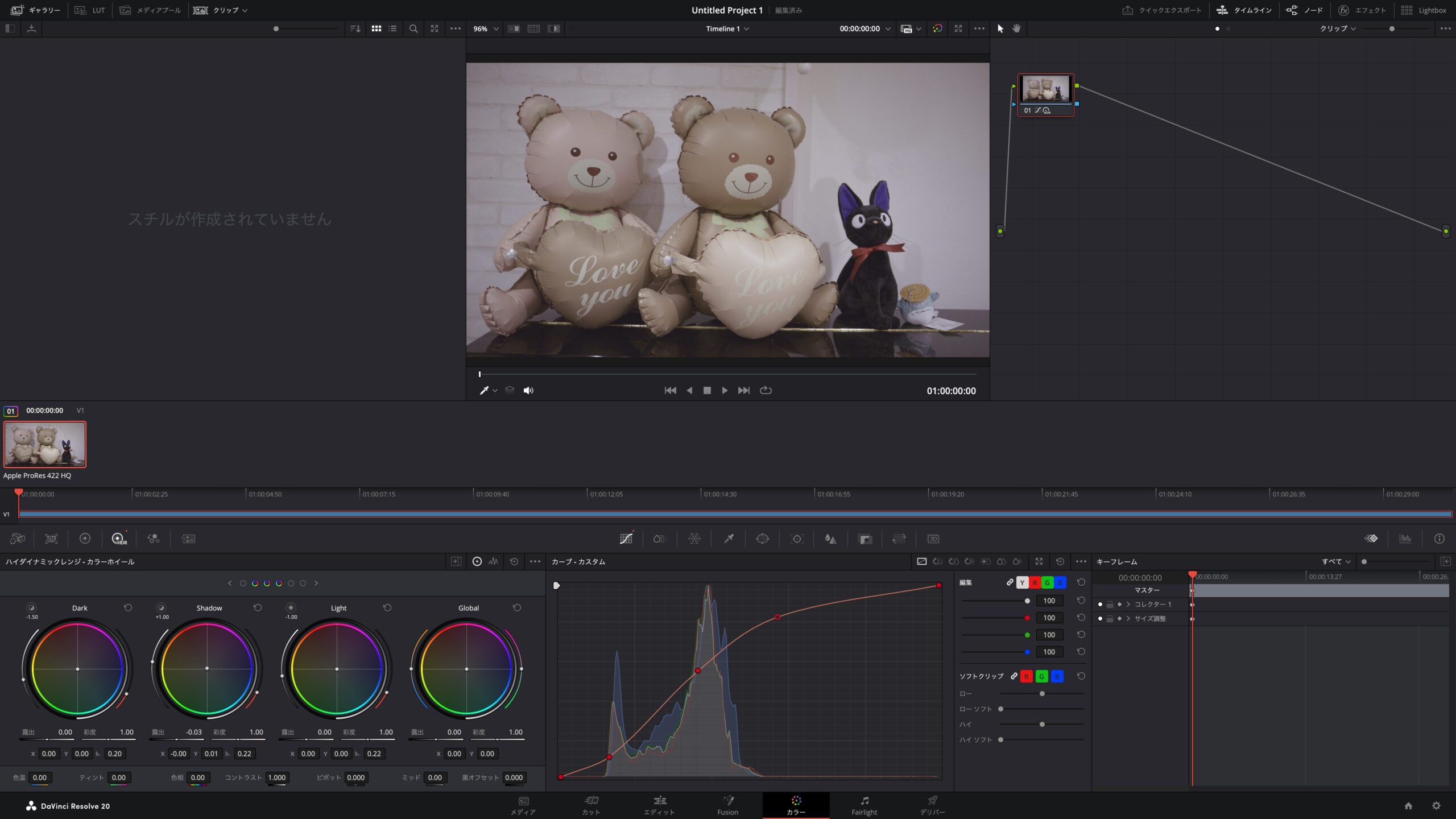Select the hand pan tool in node editor

1016,28
